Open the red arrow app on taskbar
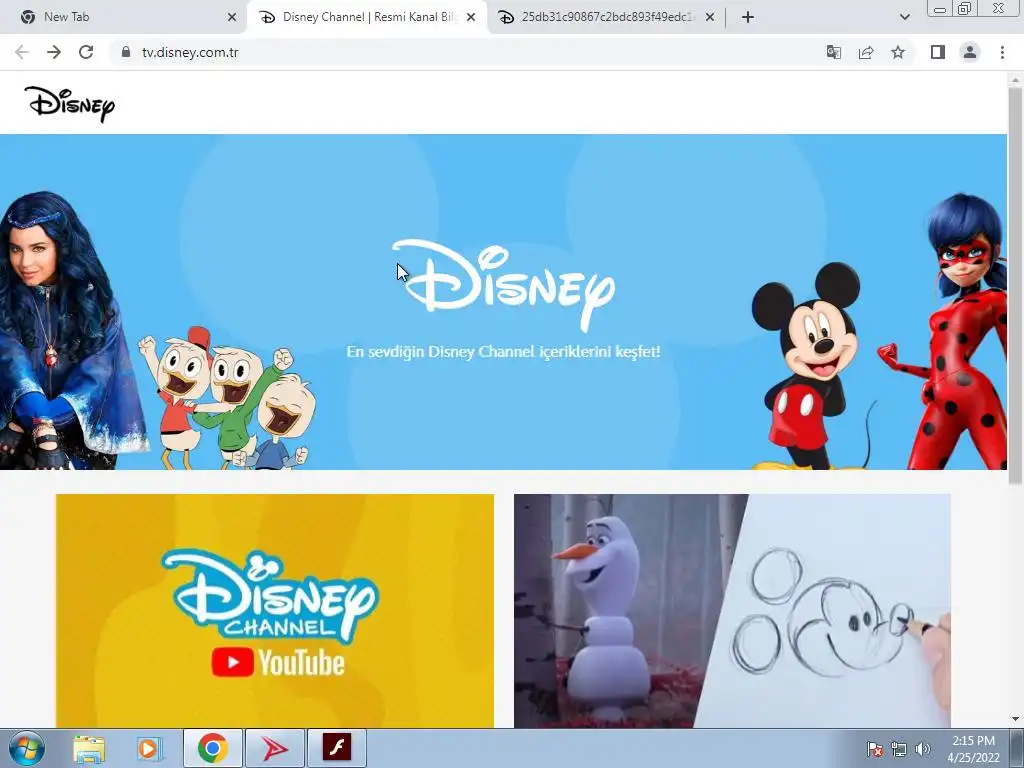 275,748
